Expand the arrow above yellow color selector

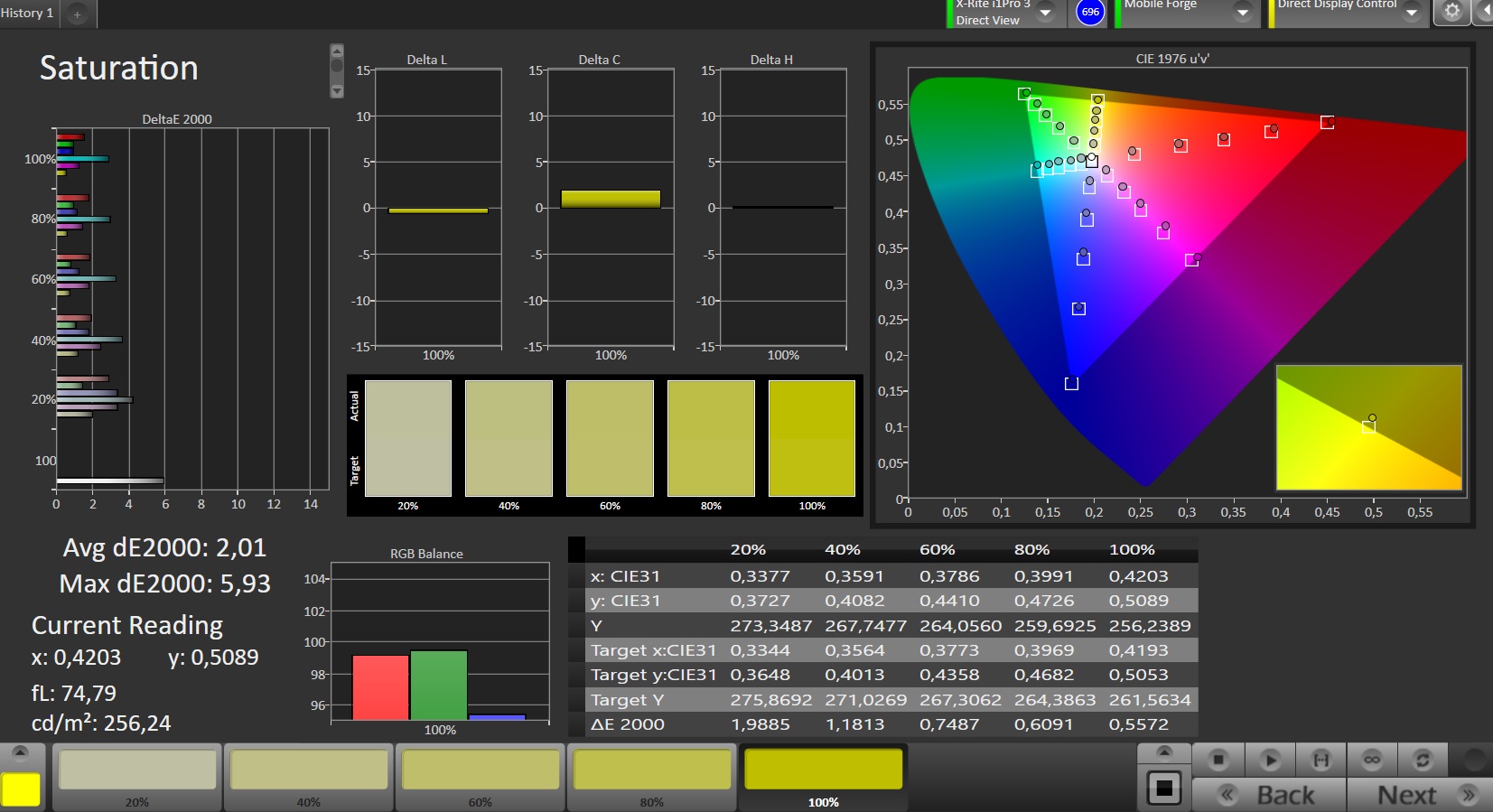[20, 753]
